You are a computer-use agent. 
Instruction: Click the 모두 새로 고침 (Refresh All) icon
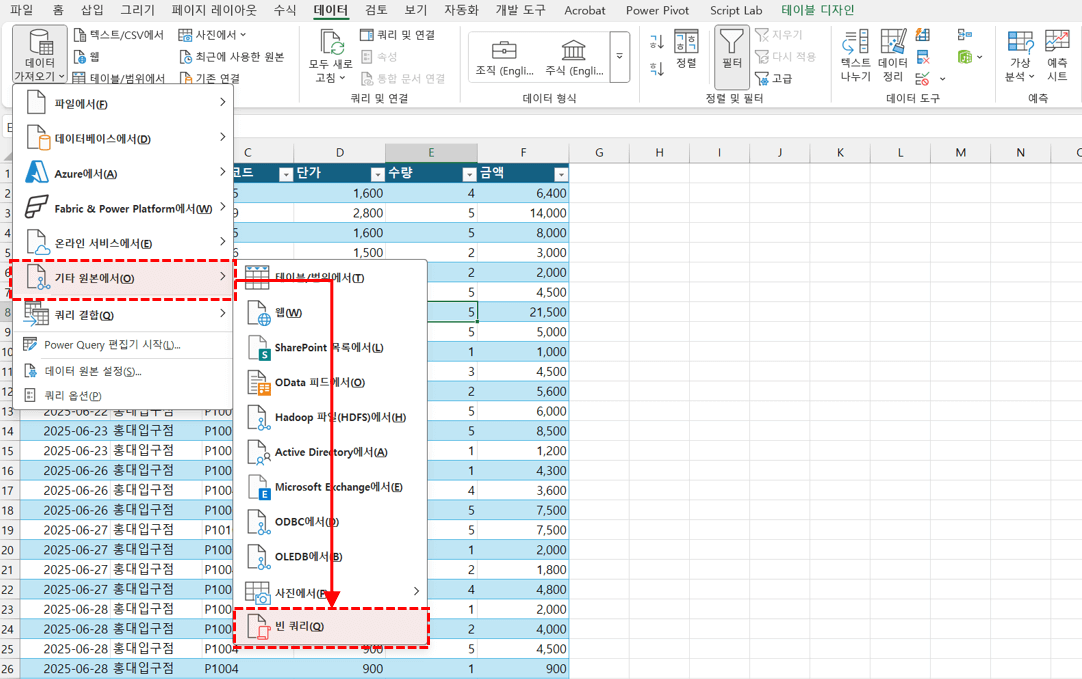click(331, 55)
